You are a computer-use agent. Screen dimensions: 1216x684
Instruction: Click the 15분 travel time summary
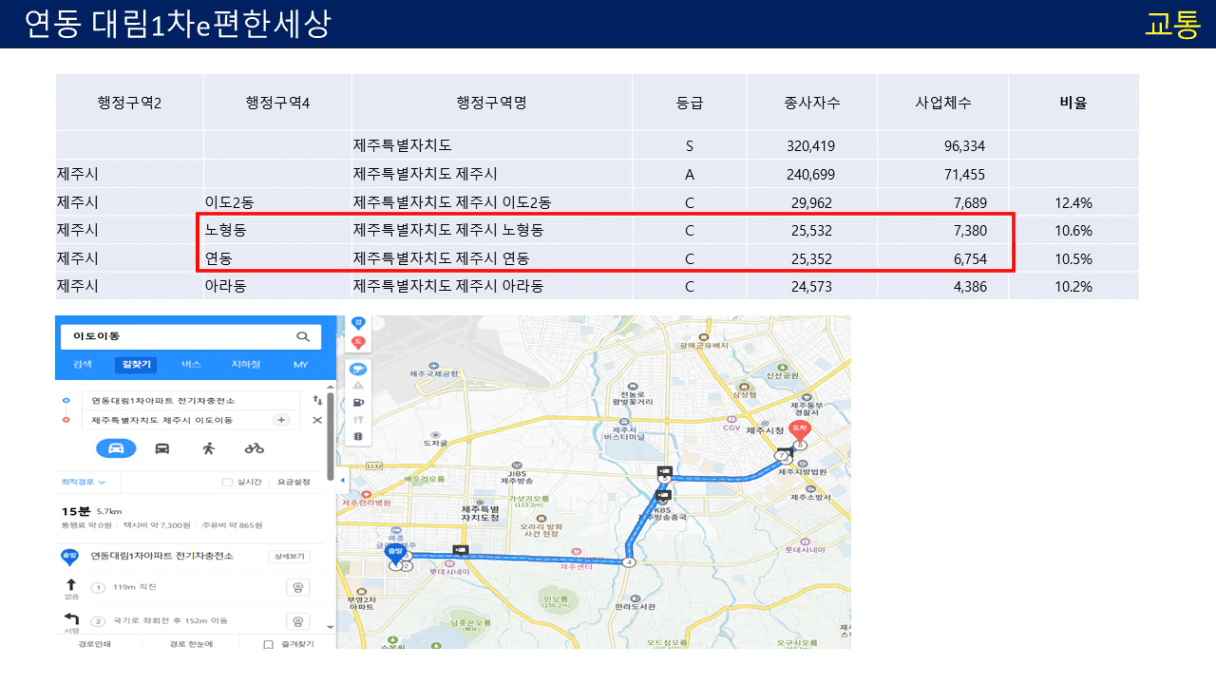coord(75,510)
